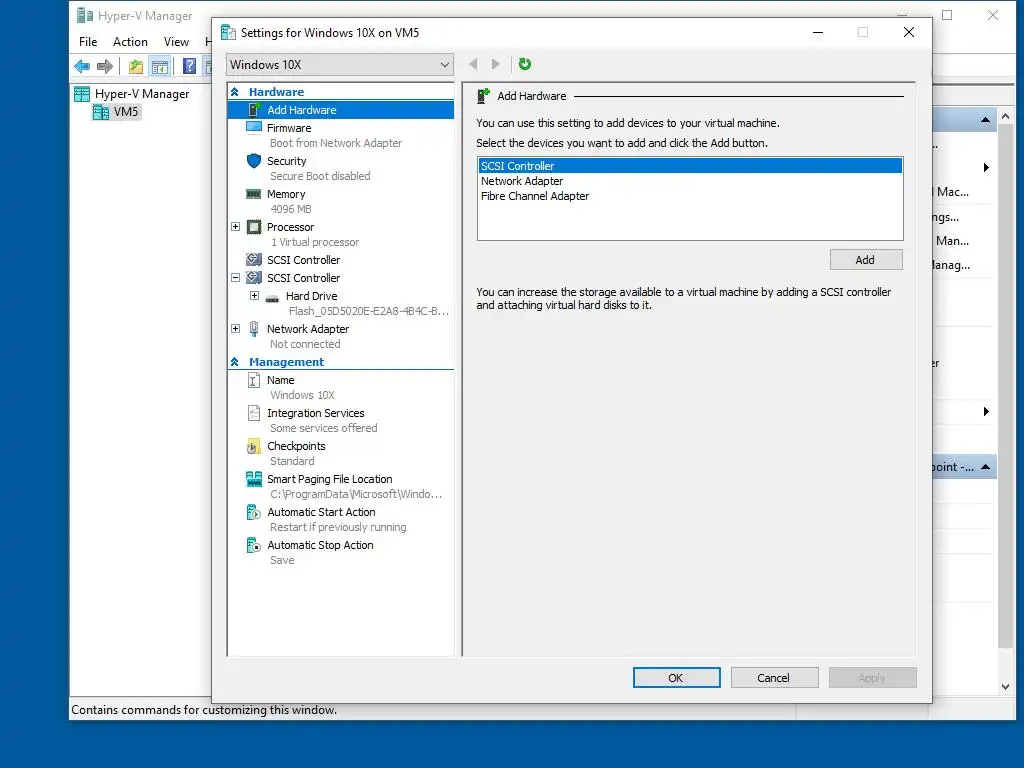Click the Memory chip icon
The image size is (1024, 768).
tap(253, 194)
